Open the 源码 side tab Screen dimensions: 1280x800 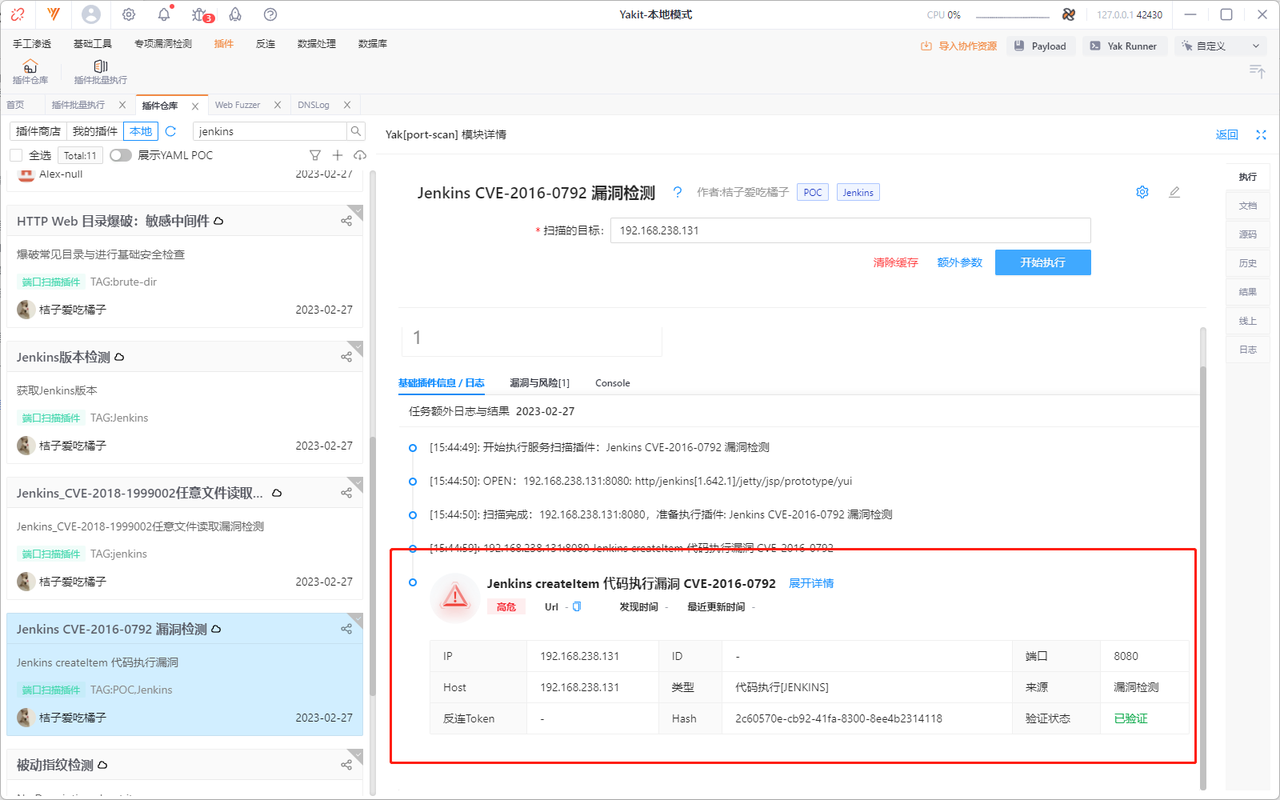[1247, 234]
